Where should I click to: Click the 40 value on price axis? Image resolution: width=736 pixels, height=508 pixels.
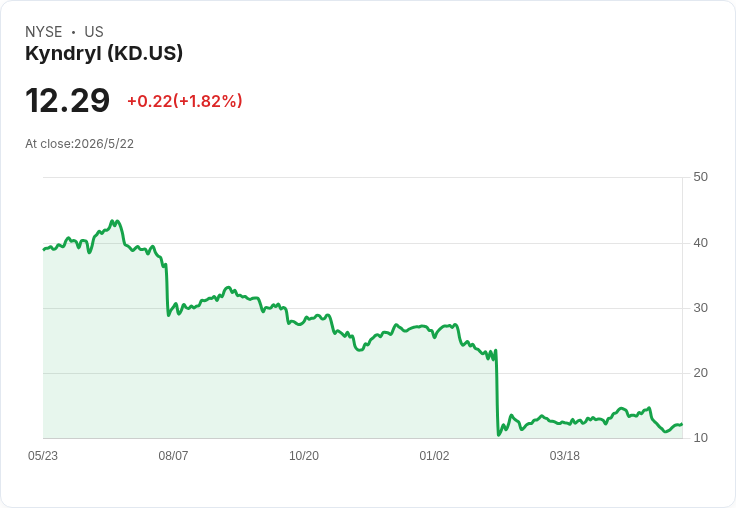700,243
